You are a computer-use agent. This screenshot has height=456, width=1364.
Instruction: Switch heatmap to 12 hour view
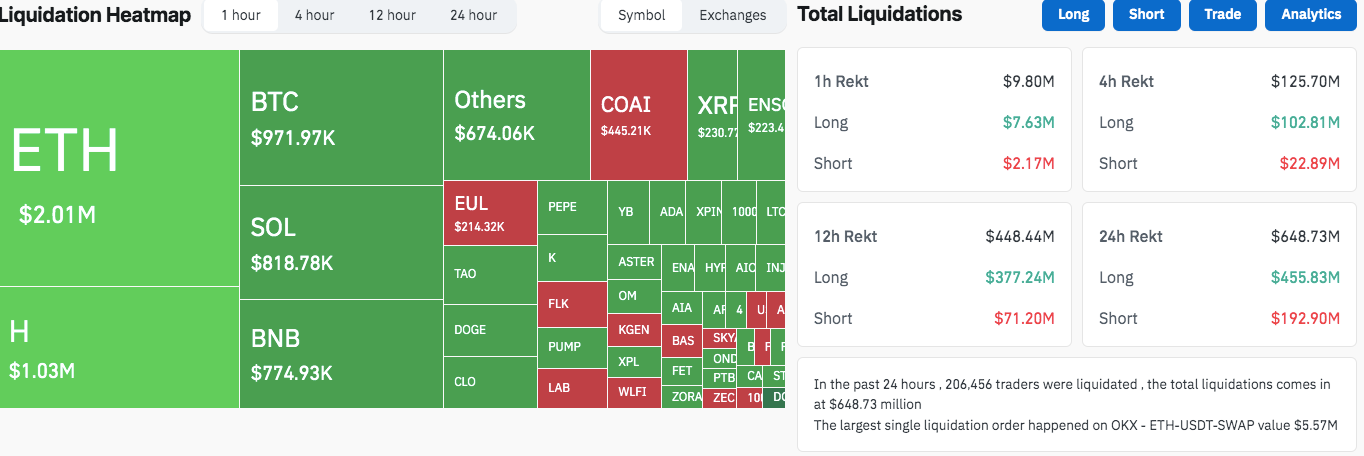(x=392, y=15)
